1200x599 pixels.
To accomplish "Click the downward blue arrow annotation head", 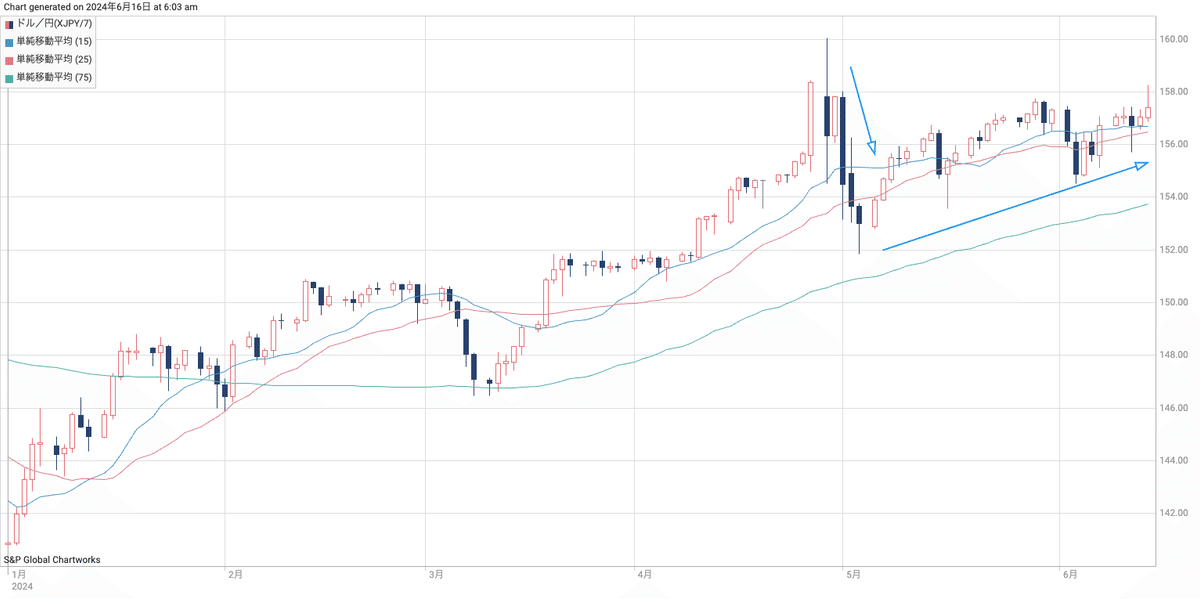I will pos(872,150).
